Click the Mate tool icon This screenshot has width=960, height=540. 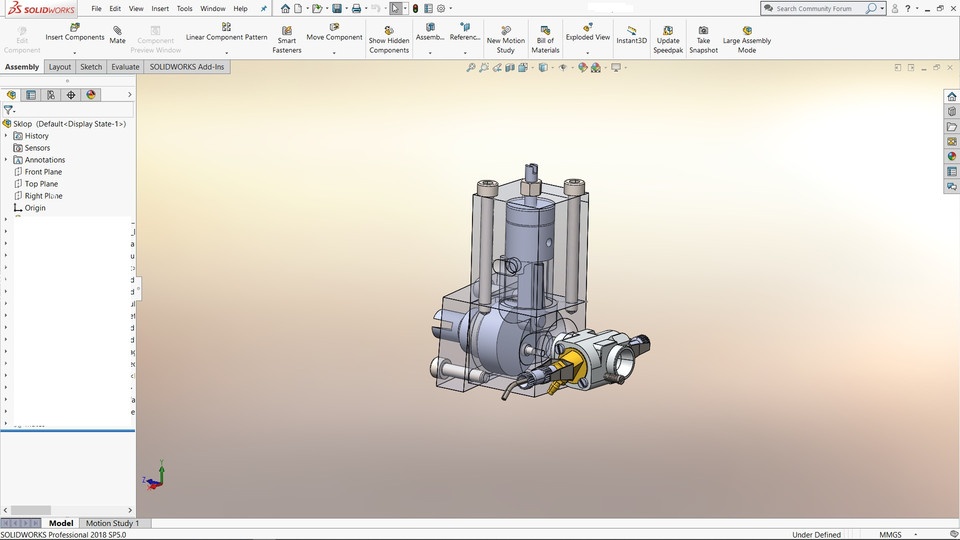click(x=117, y=32)
